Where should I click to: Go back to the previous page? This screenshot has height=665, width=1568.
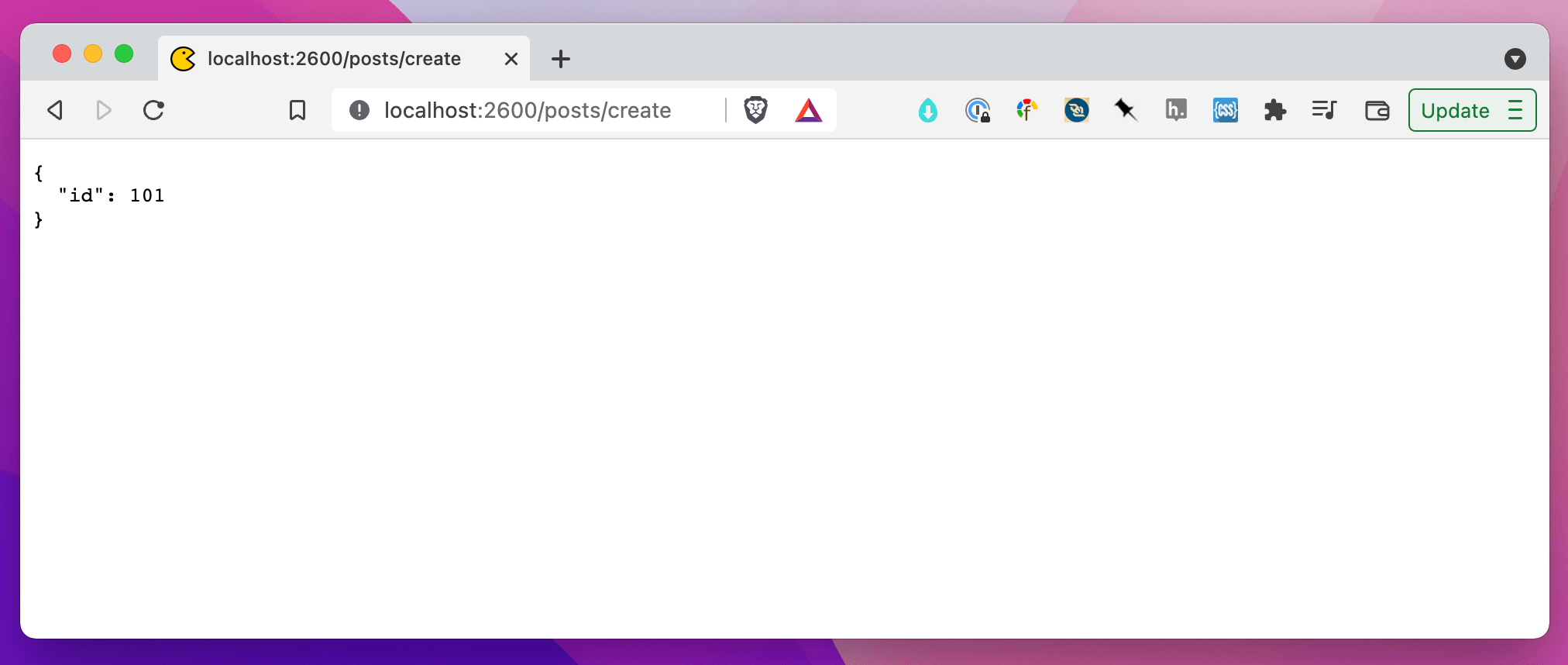54,110
